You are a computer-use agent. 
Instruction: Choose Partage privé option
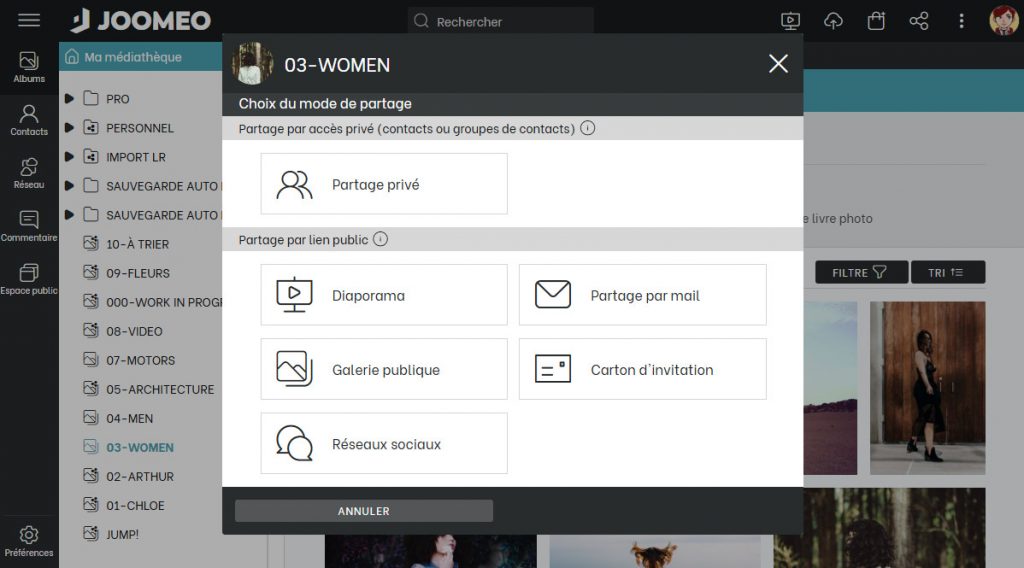(x=384, y=184)
